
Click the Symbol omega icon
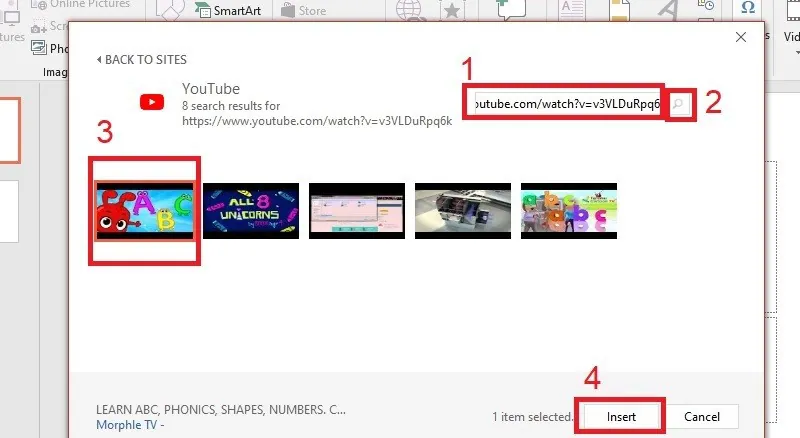(x=747, y=7)
